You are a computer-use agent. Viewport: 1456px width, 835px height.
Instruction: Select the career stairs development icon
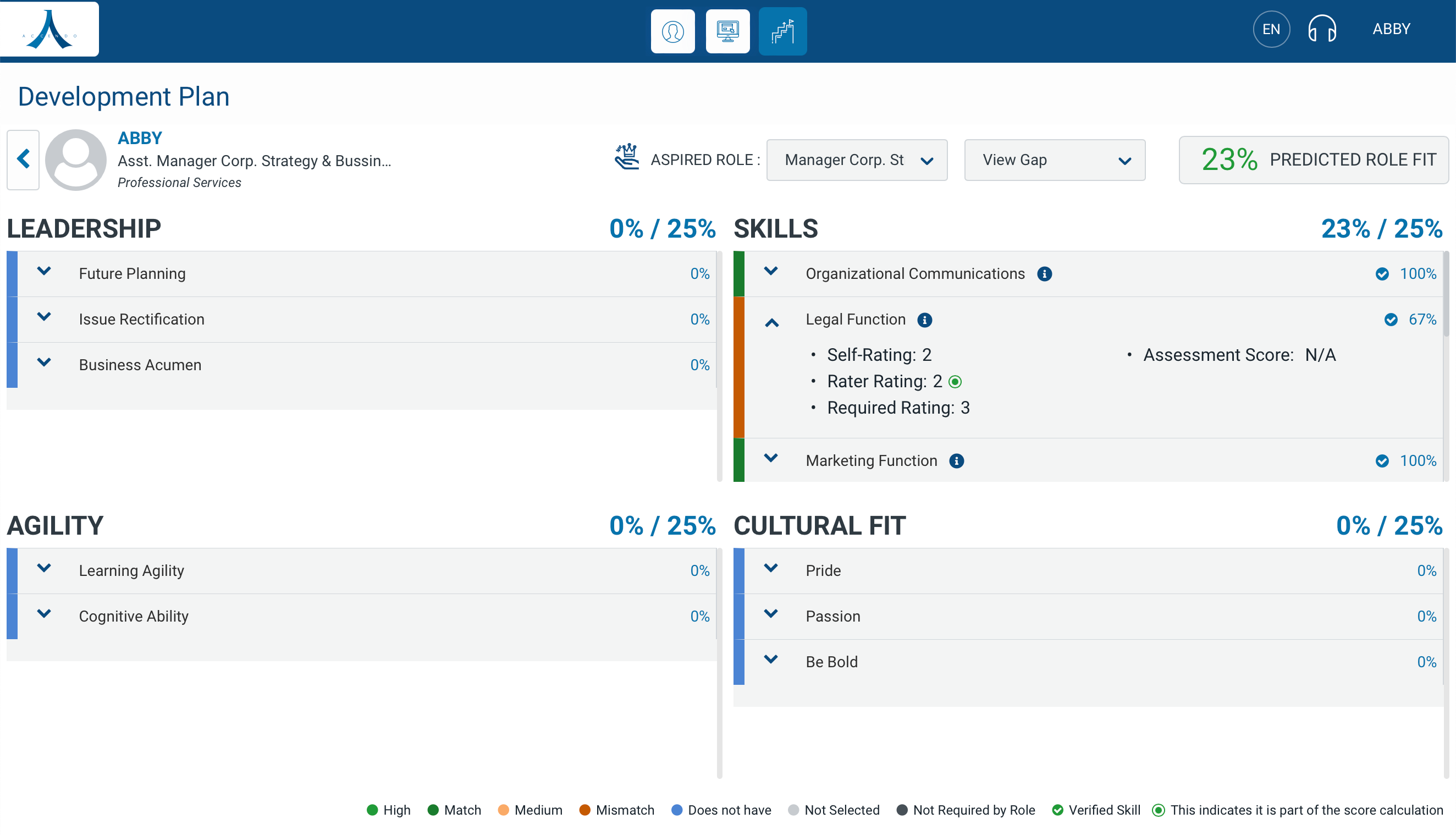pos(782,31)
